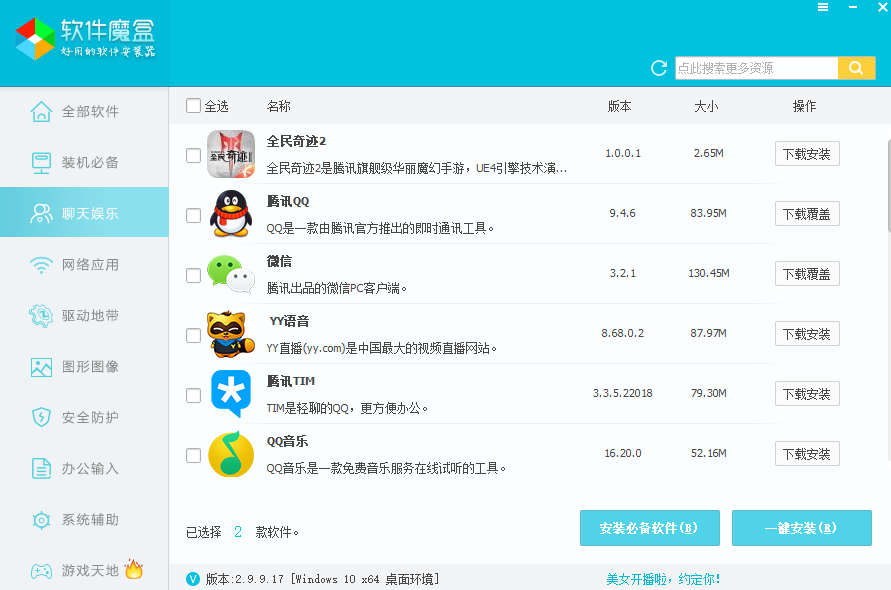This screenshot has width=891, height=590.
Task: Click the 微信 size value 130.45M
Action: 709,273
